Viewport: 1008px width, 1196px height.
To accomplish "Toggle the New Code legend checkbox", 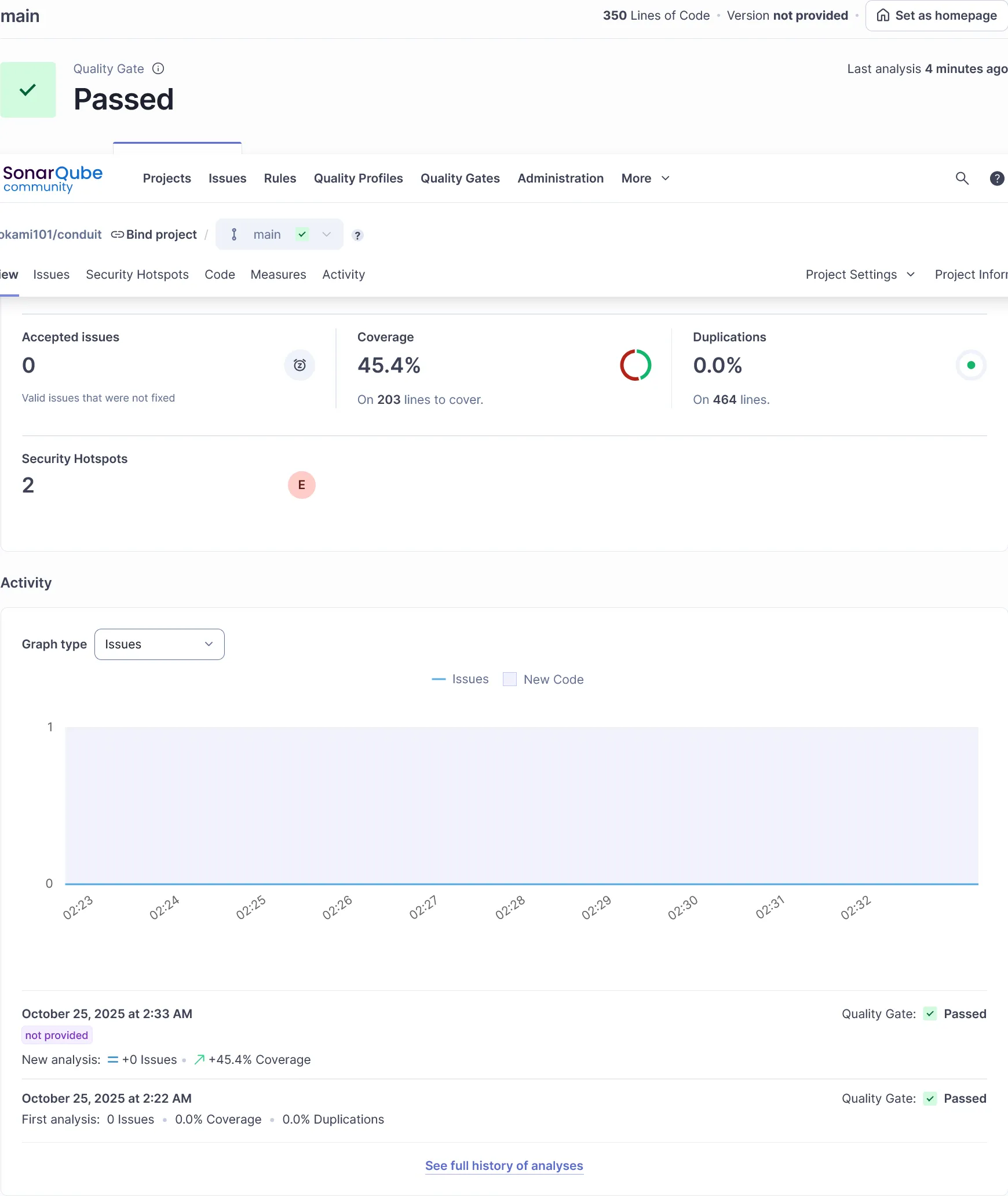I will tap(509, 679).
